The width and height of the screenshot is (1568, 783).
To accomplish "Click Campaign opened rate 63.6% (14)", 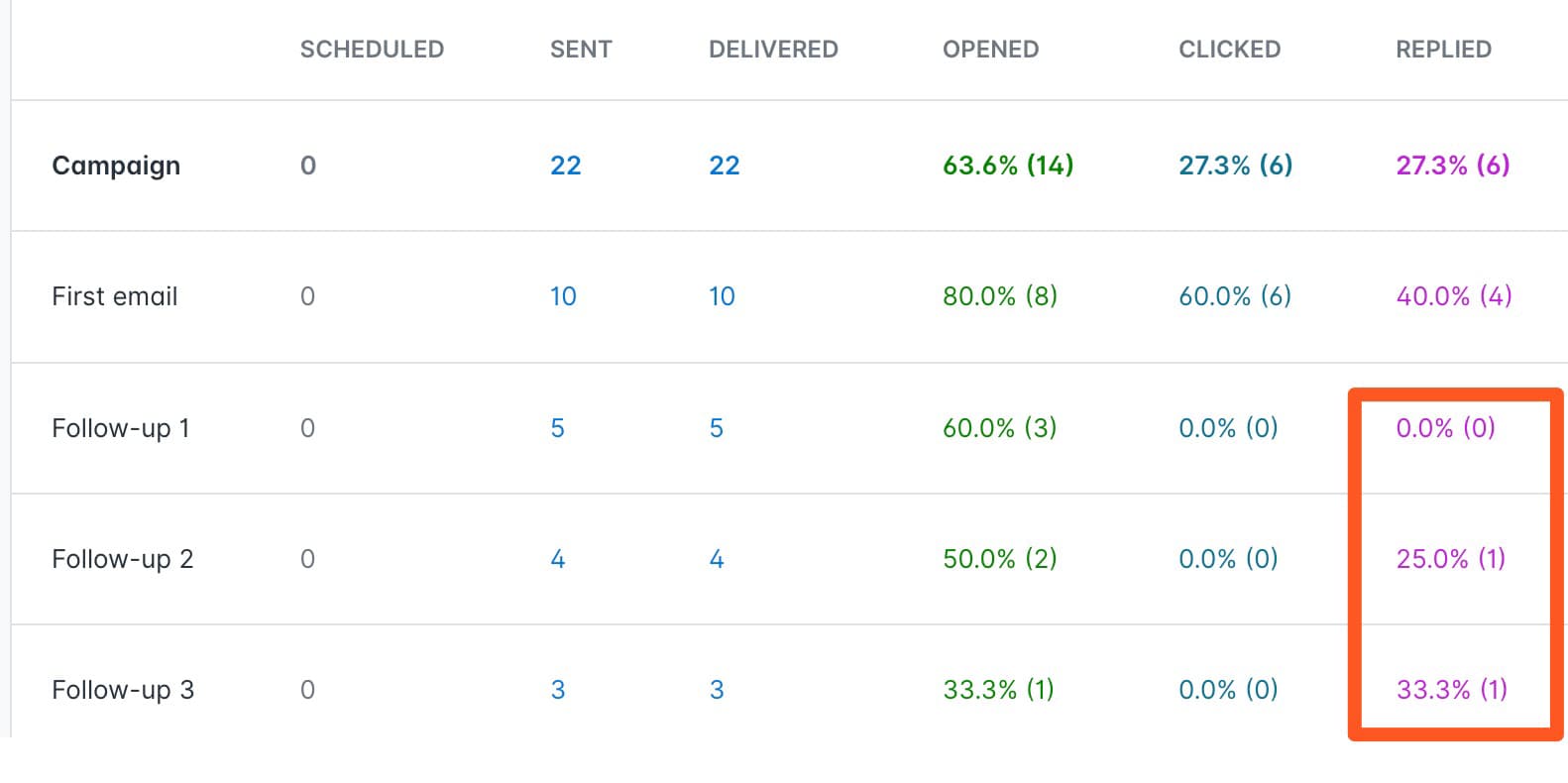I will 1008,166.
